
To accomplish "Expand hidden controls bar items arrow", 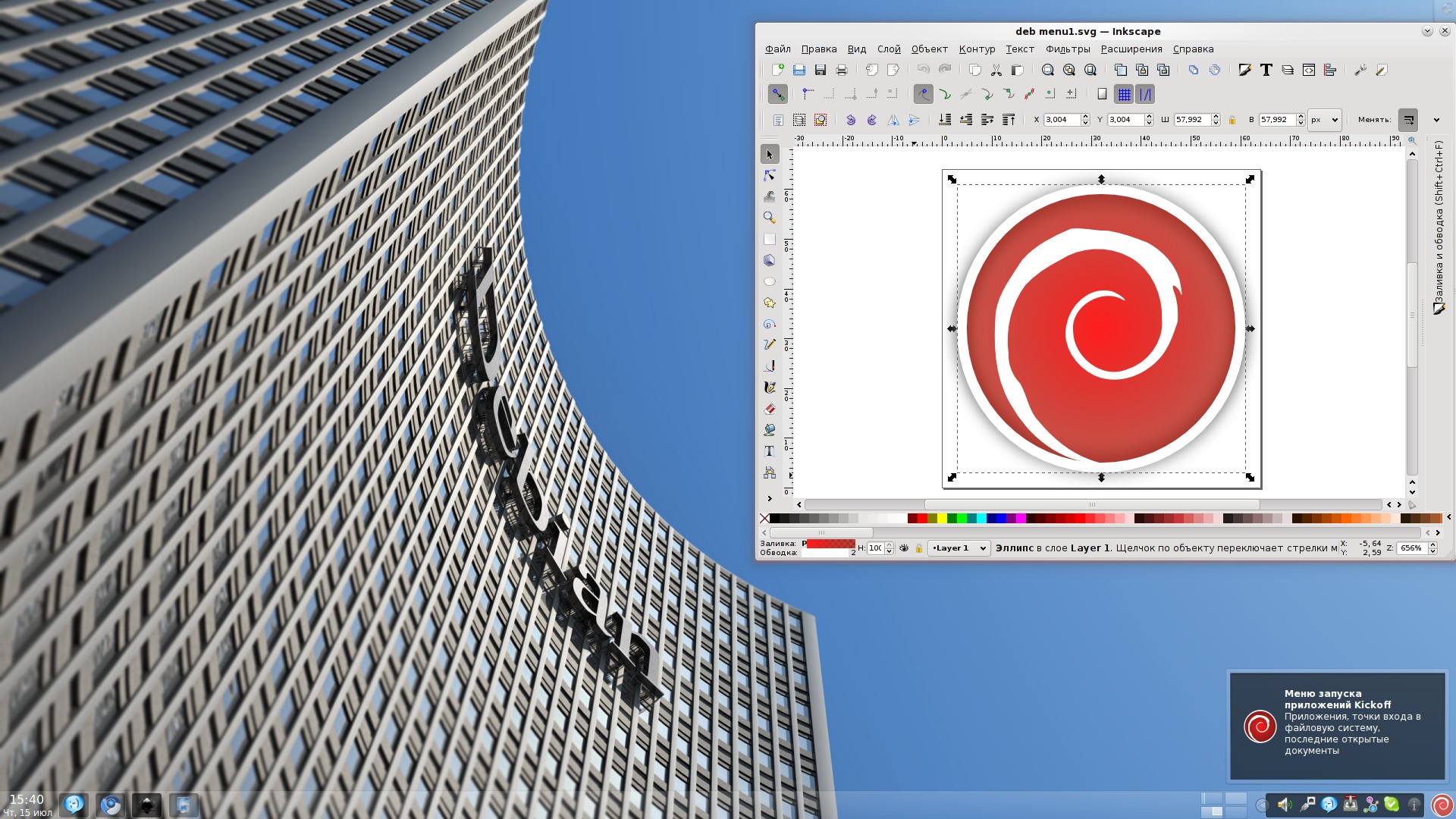I will (x=1436, y=120).
